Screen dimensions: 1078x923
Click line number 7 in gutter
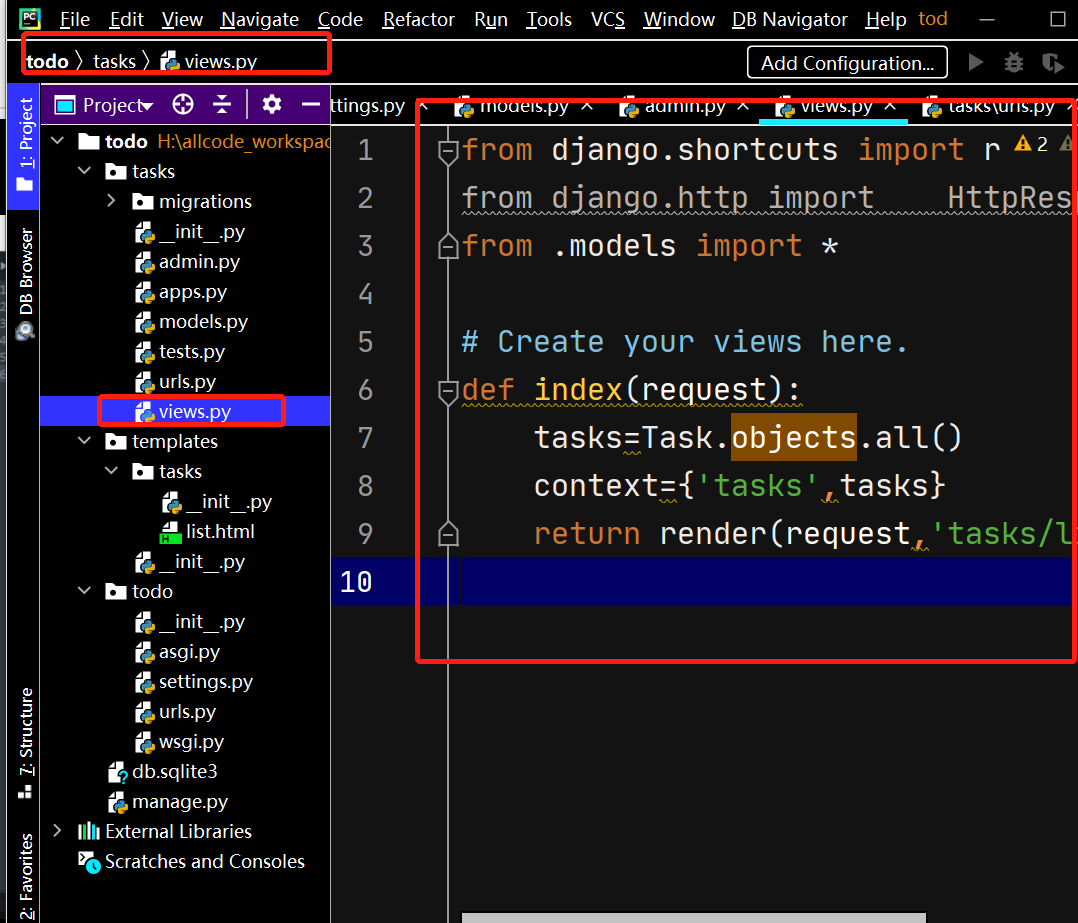[x=365, y=438]
